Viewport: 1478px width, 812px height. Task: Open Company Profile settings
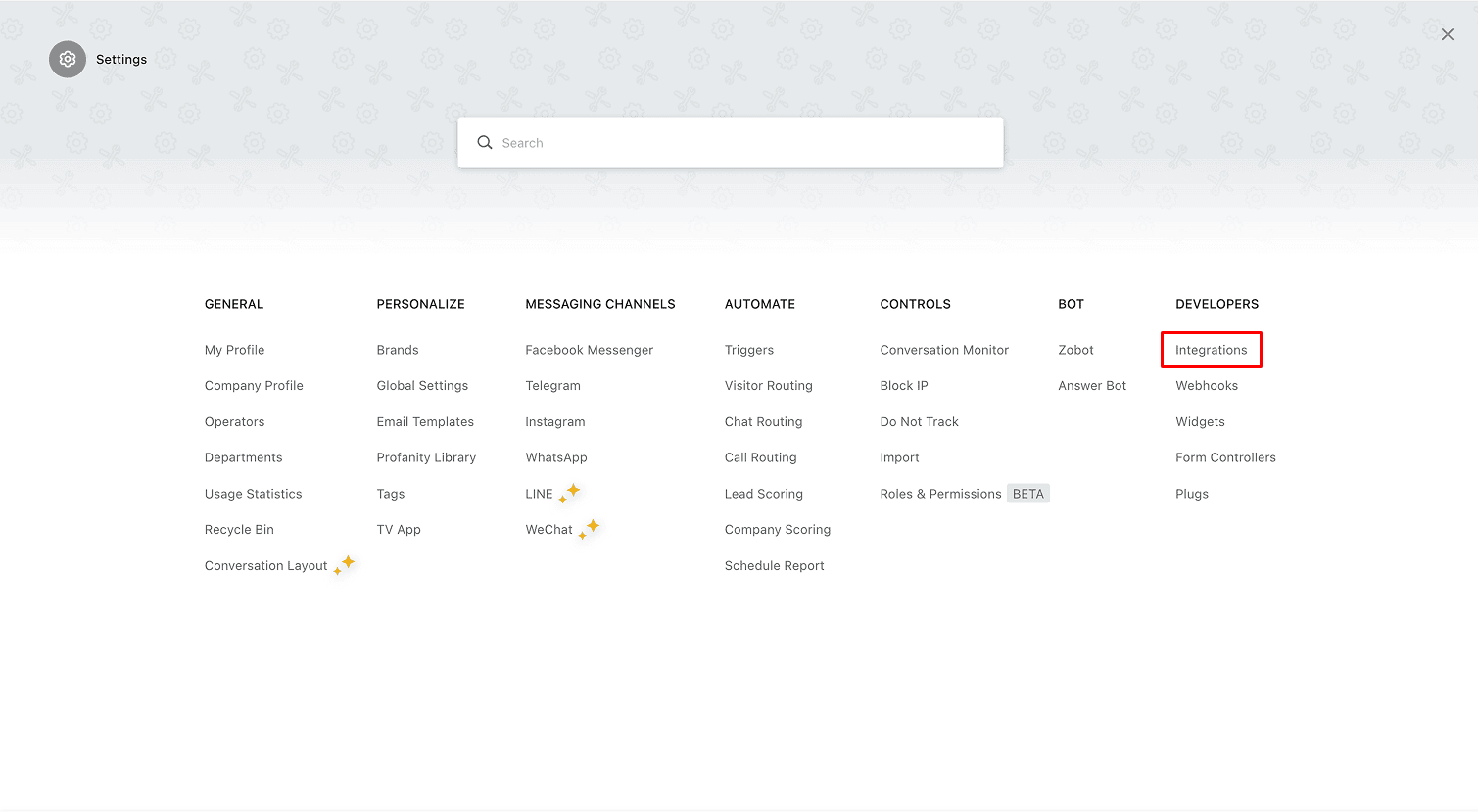coord(254,386)
